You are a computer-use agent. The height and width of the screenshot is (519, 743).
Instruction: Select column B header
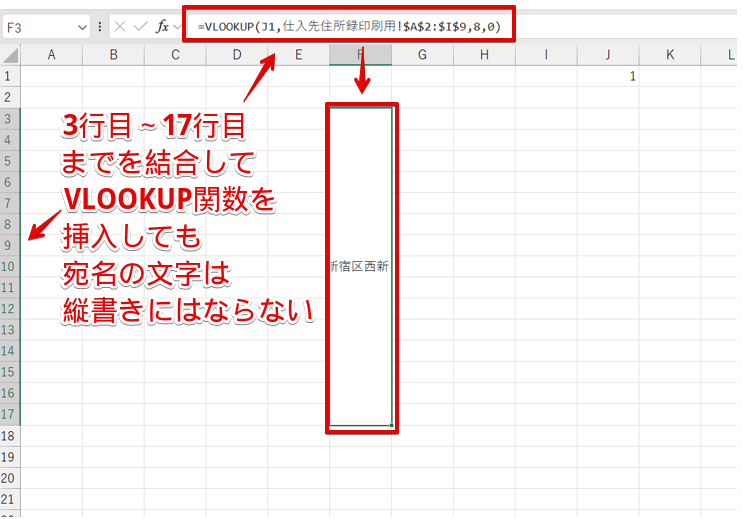[x=113, y=55]
